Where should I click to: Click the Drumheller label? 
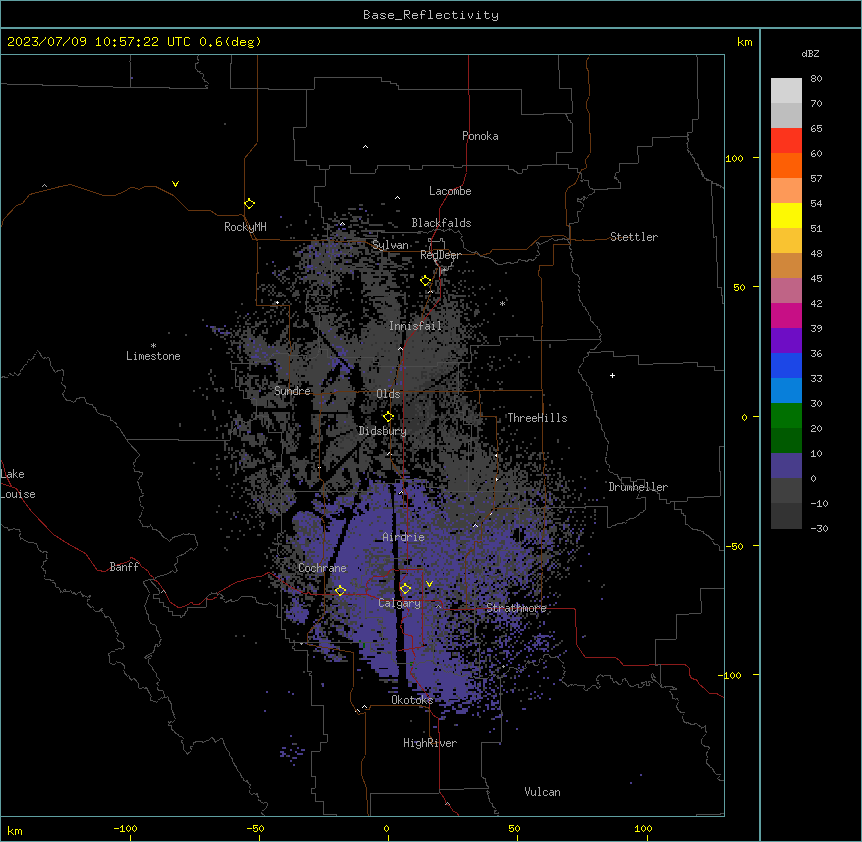tap(638, 487)
